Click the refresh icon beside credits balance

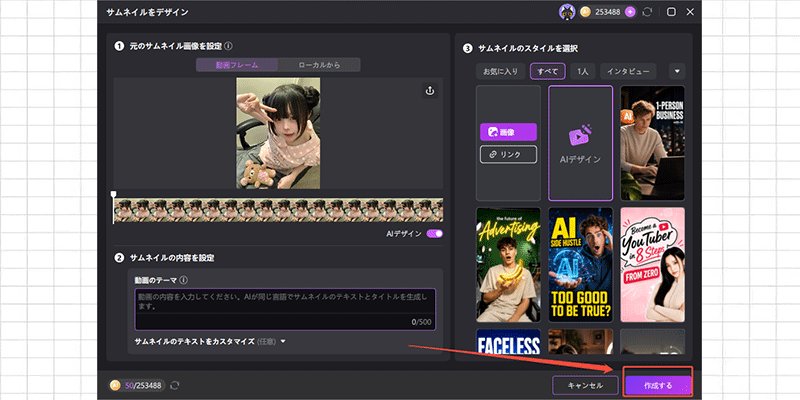(x=647, y=12)
